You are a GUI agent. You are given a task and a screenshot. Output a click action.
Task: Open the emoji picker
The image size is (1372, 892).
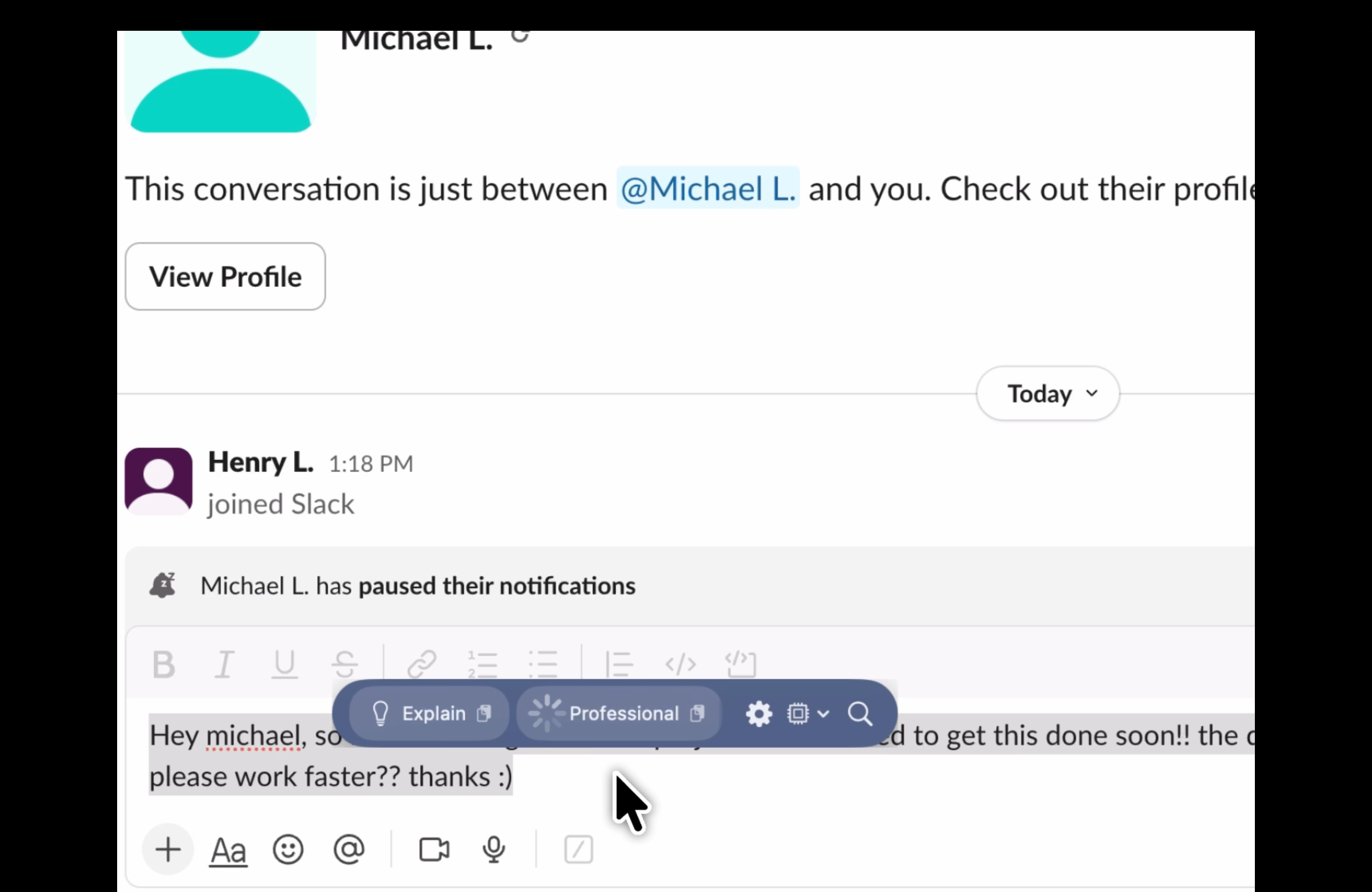pos(288,850)
